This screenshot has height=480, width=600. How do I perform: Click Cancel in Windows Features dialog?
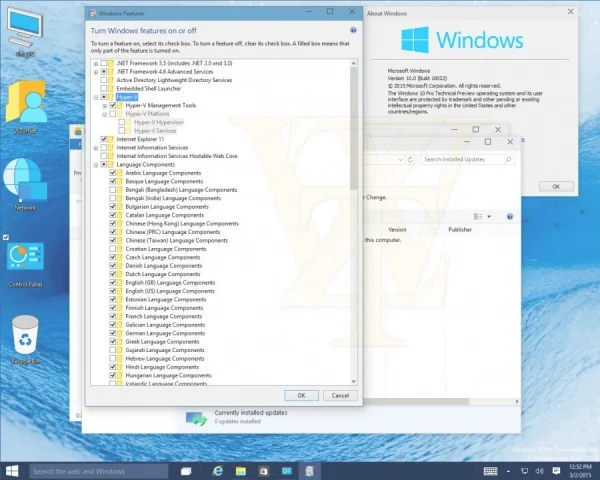point(340,395)
